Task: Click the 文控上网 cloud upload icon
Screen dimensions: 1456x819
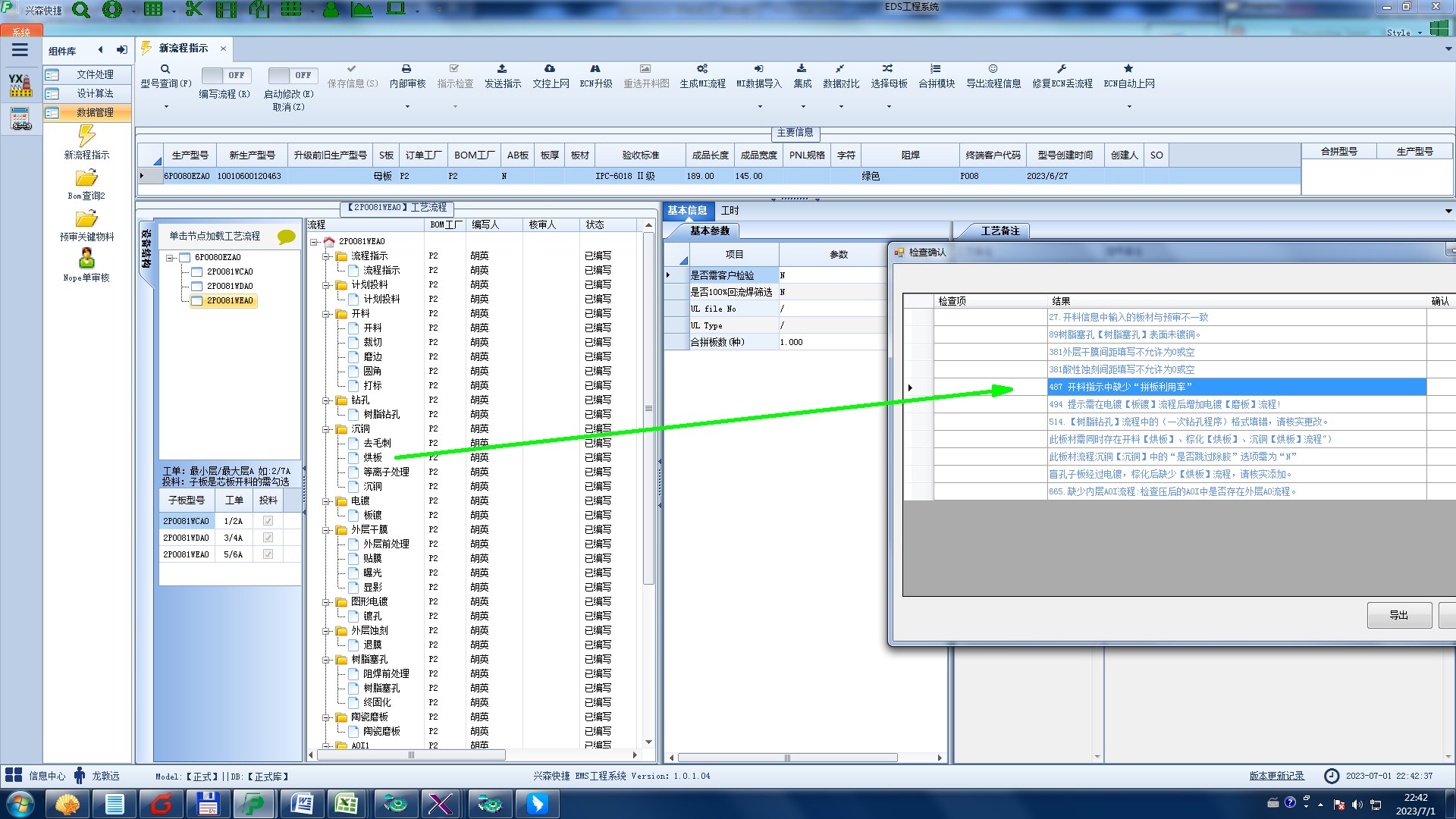Action: (550, 69)
